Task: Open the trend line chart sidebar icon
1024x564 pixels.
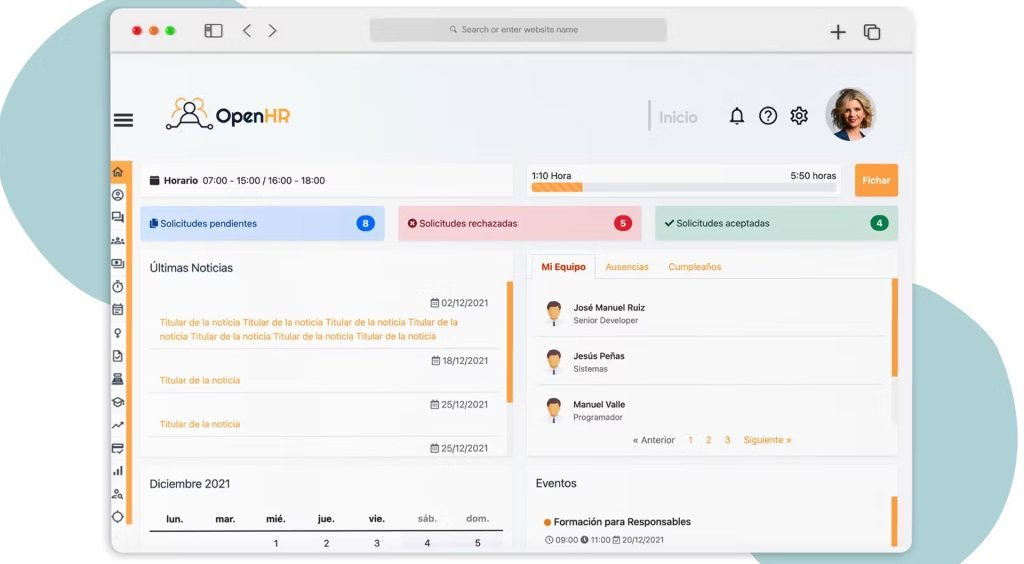Action: pos(118,425)
